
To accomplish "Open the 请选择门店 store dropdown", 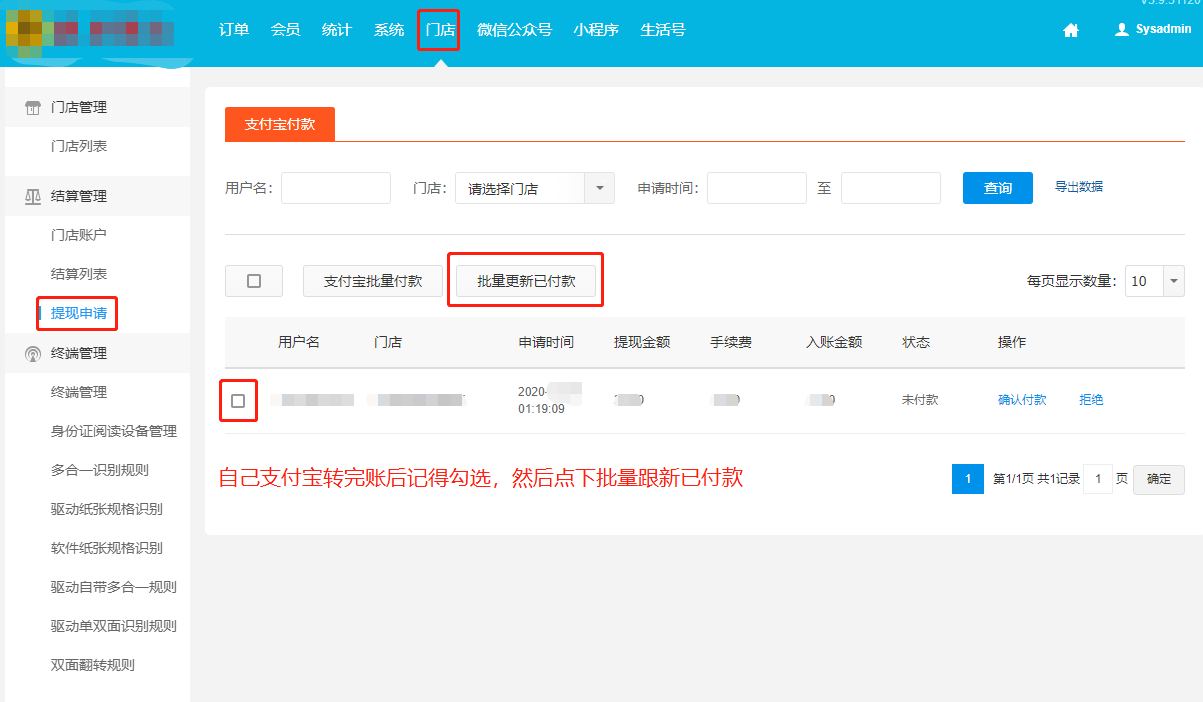I will [534, 188].
